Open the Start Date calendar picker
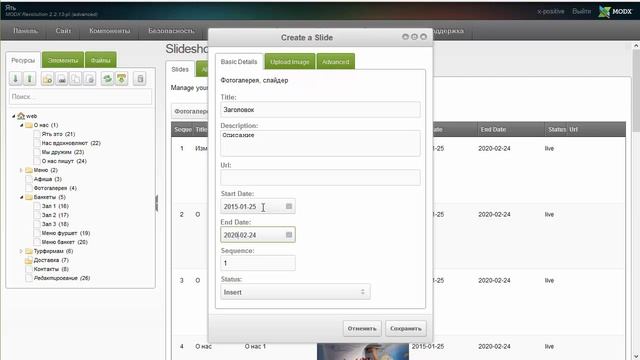Viewport: 640px width, 360px height. 289,206
